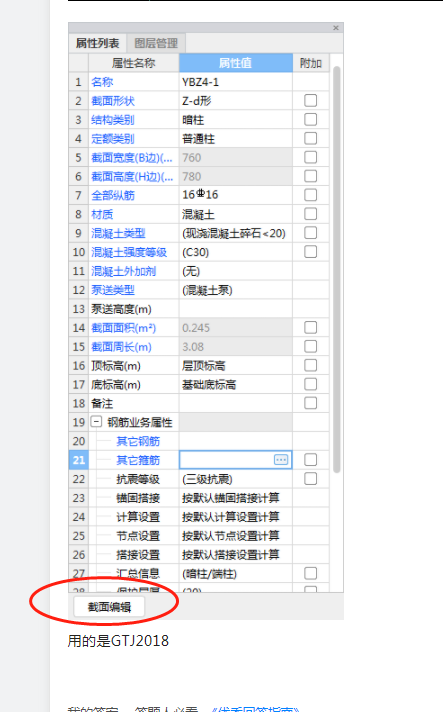
Task: Select the grayed 截面宽度 value 760
Action: click(236, 158)
